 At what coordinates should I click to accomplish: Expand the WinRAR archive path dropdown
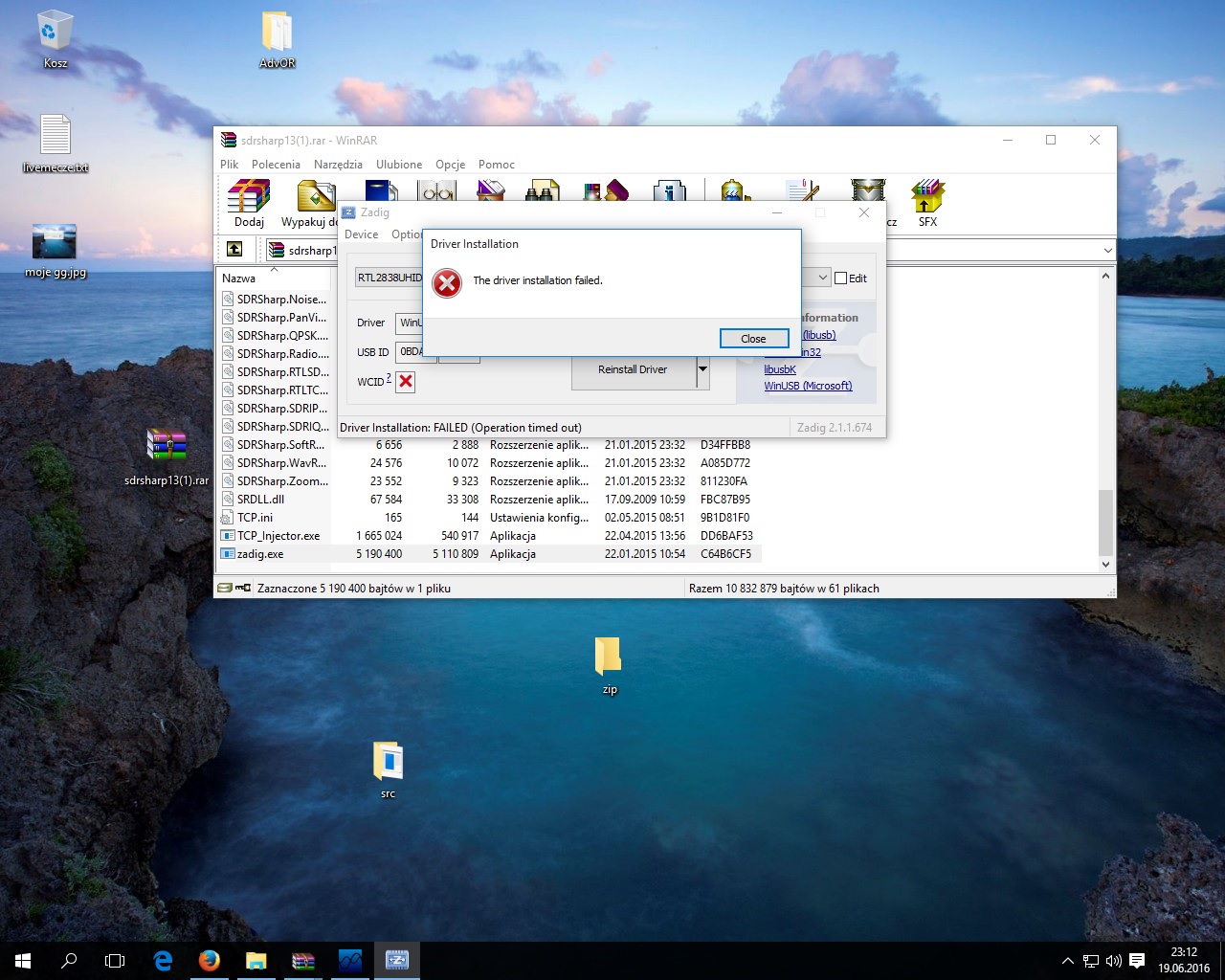[x=1107, y=251]
